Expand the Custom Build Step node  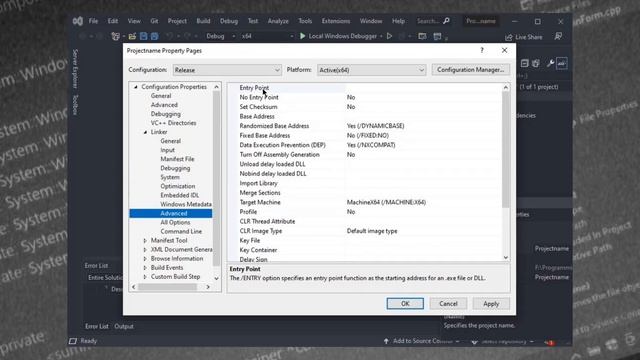point(145,276)
